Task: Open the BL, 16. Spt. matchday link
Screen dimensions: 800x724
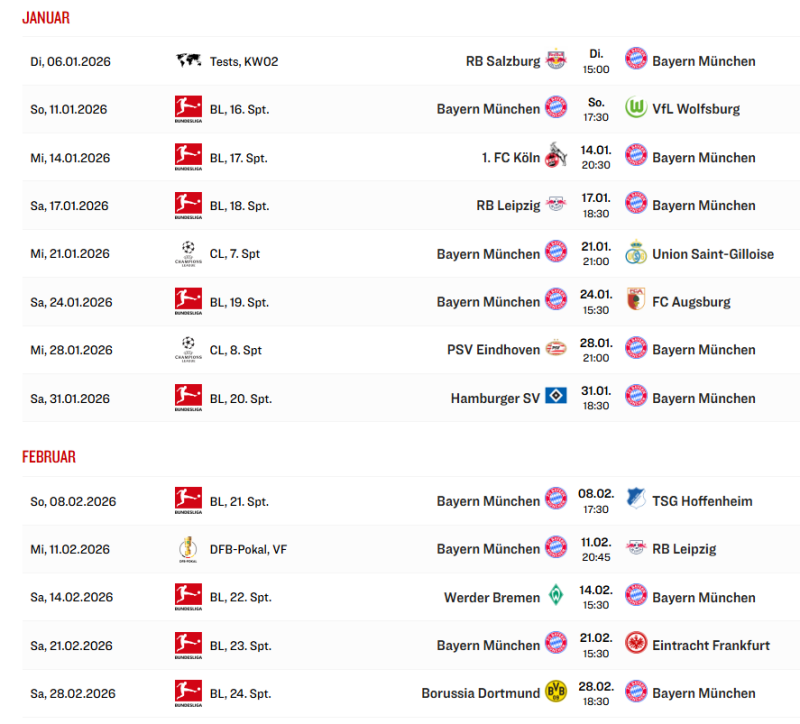Action: coord(239,109)
